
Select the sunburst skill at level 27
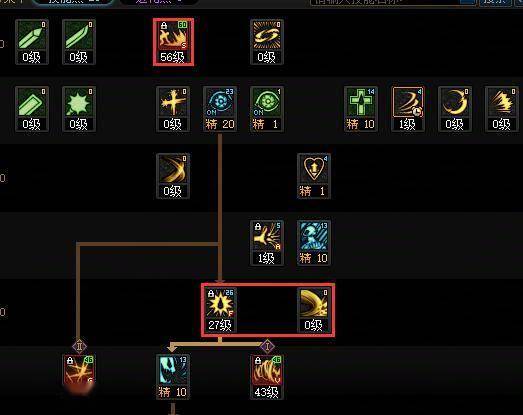220,310
